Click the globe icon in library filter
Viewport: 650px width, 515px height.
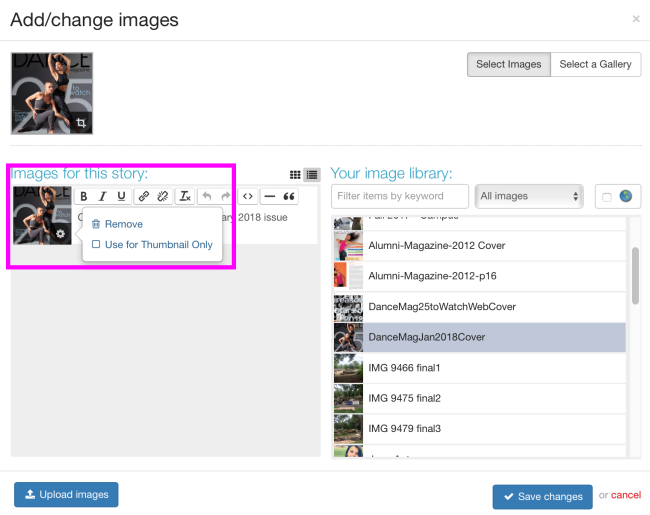(x=626, y=196)
